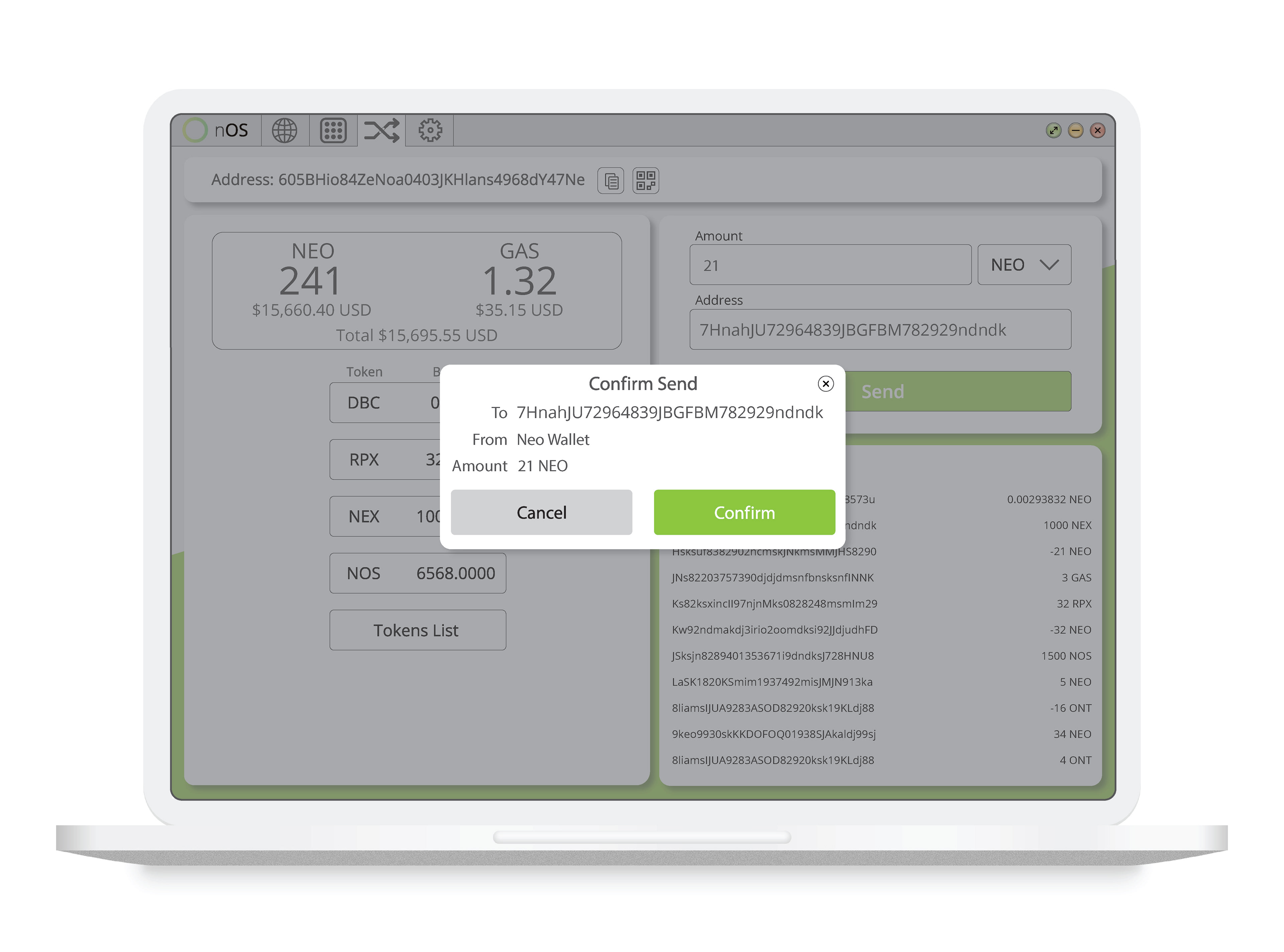Select the shuffle exchange icon
This screenshot has width=1284, height=952.
tap(382, 131)
